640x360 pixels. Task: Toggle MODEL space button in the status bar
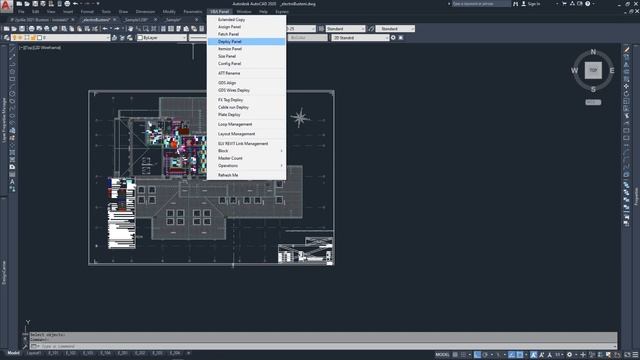click(x=442, y=355)
